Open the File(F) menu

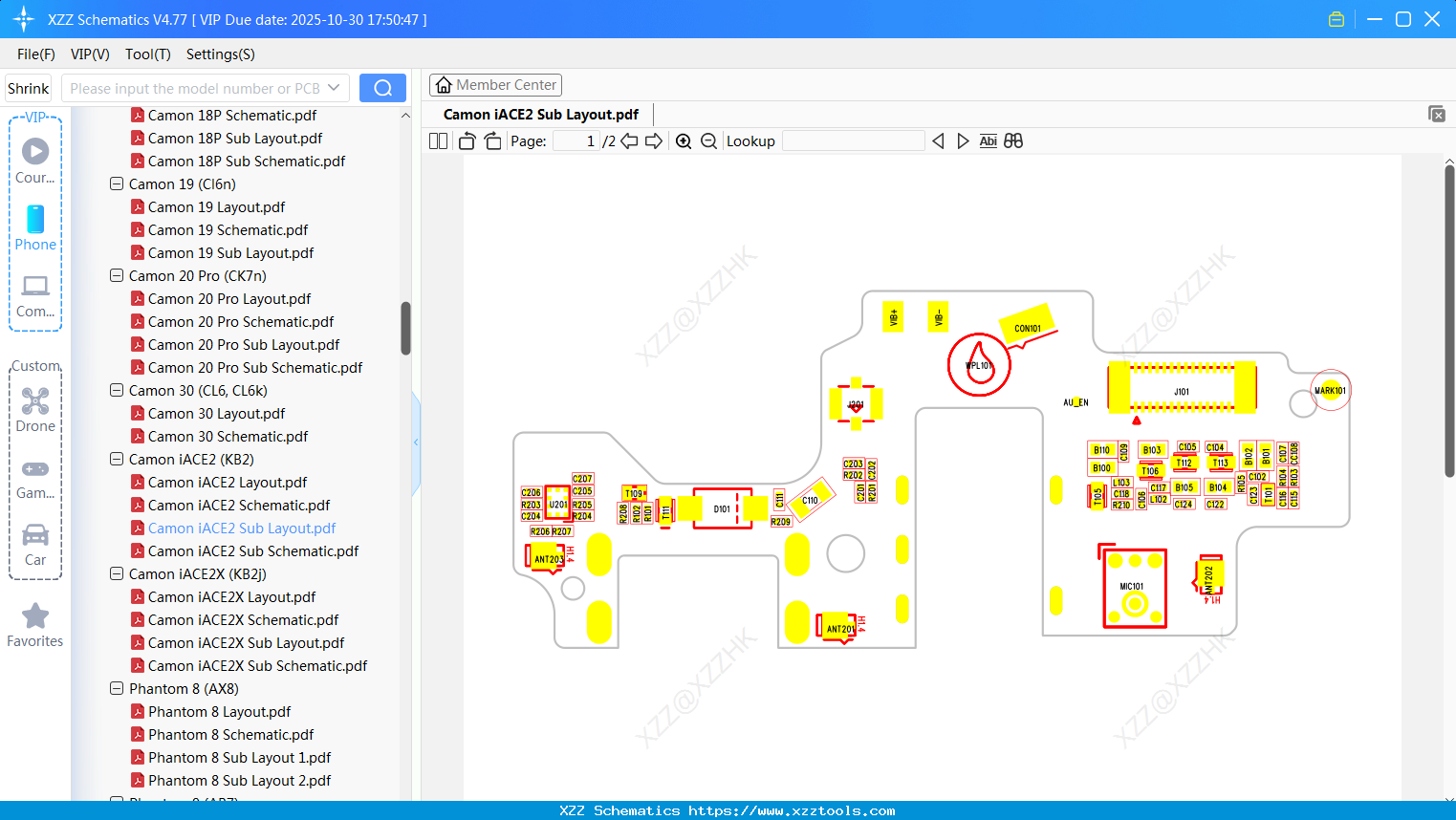pyautogui.click(x=36, y=54)
